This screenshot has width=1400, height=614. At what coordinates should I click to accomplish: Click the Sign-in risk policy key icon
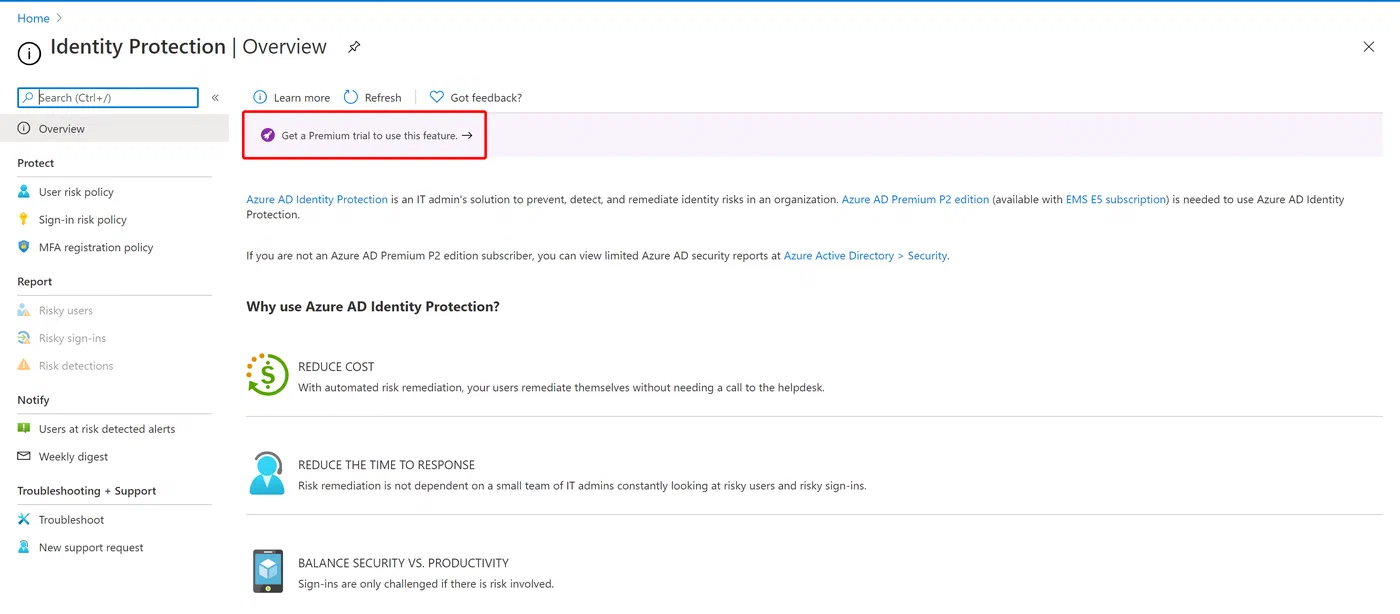pos(24,219)
